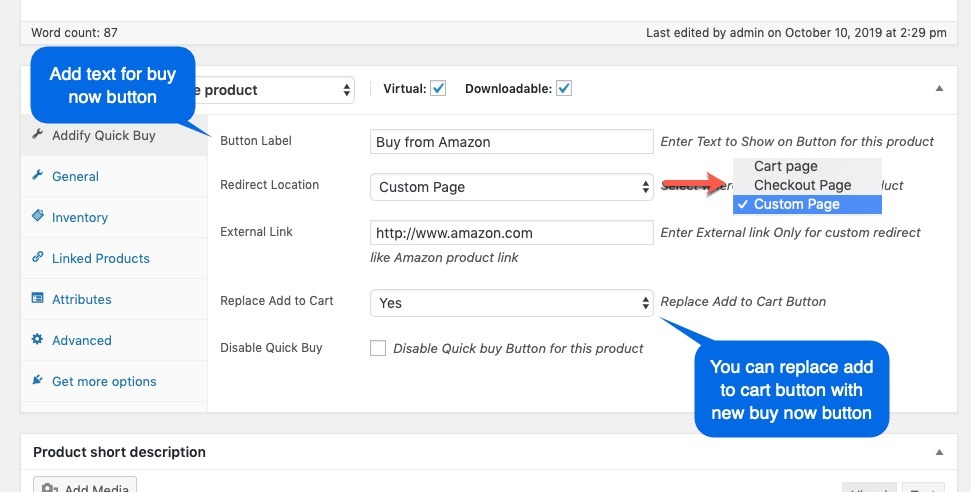Screen dimensions: 971x492
Task: Click the Linked Products link icon
Action: click(x=38, y=258)
